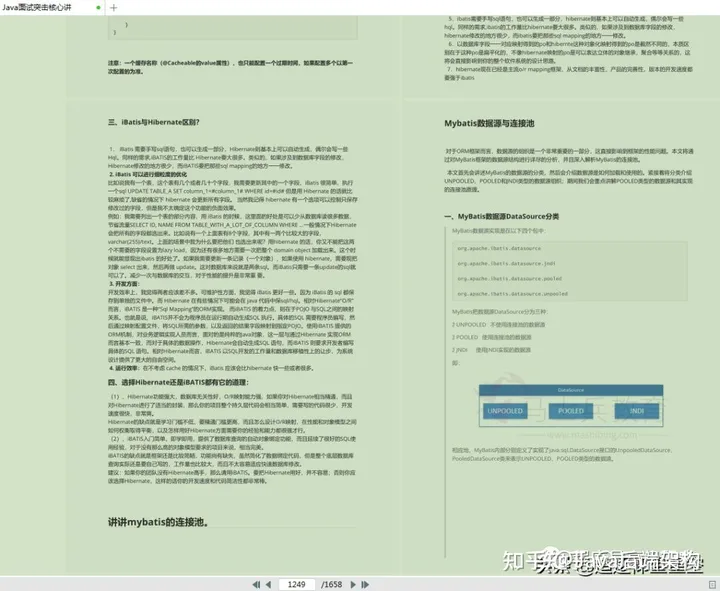This screenshot has height=591, width=720.
Task: Click heading 三、iBatis与Hibernate区别?
Action: tap(153, 122)
